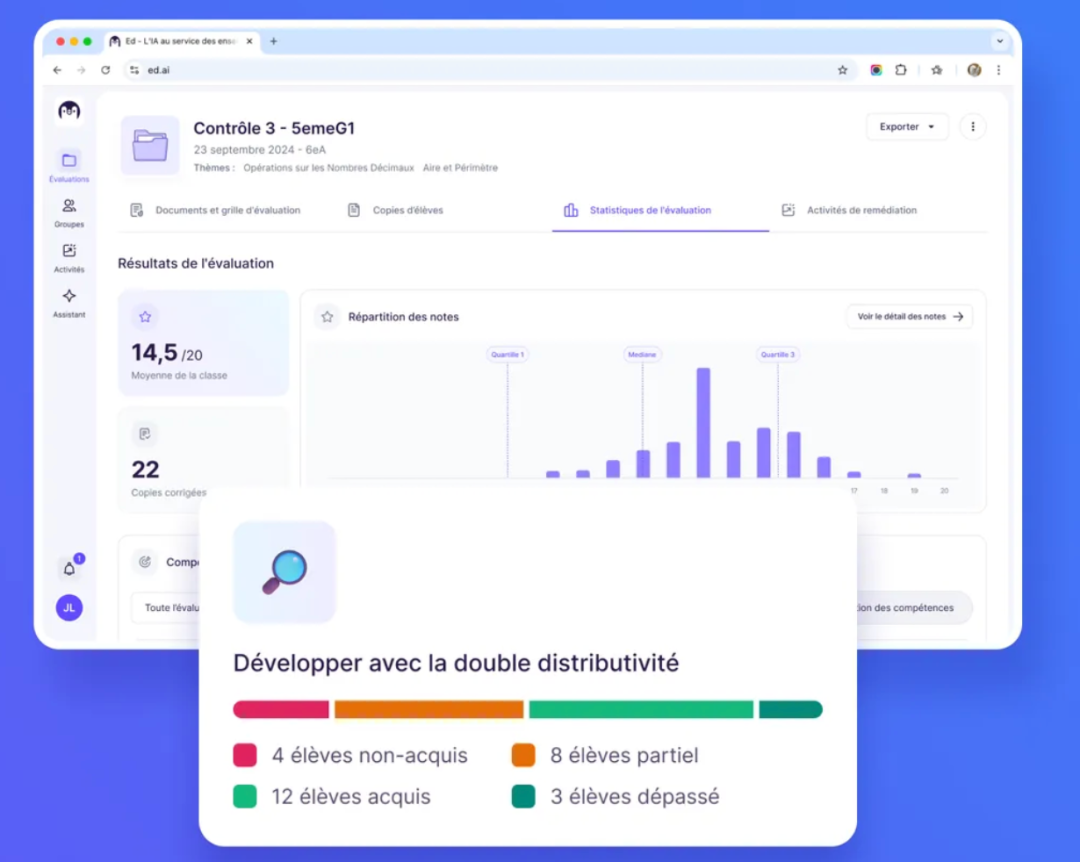Click the dark teal dépassé bar segment
Viewport: 1080px width, 862px height.
click(x=791, y=709)
